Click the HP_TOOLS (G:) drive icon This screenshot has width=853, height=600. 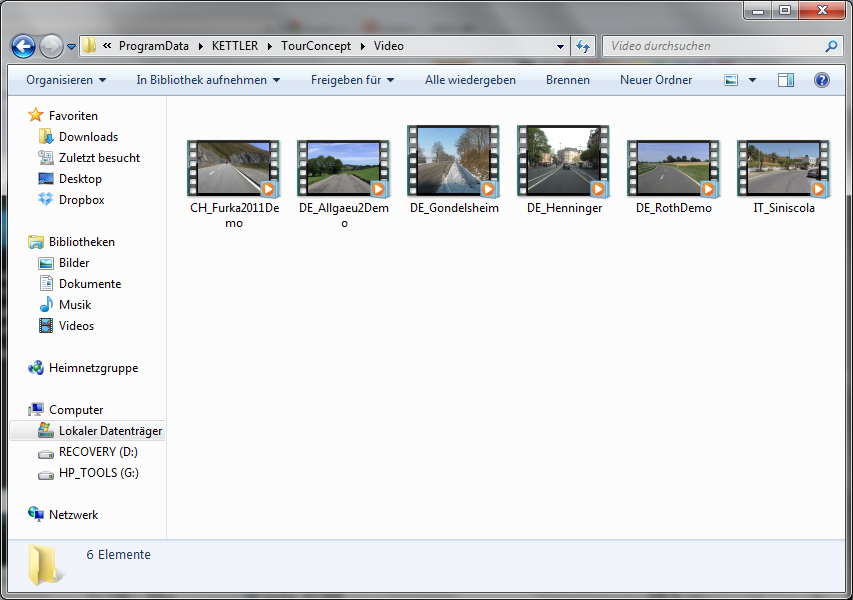(46, 474)
